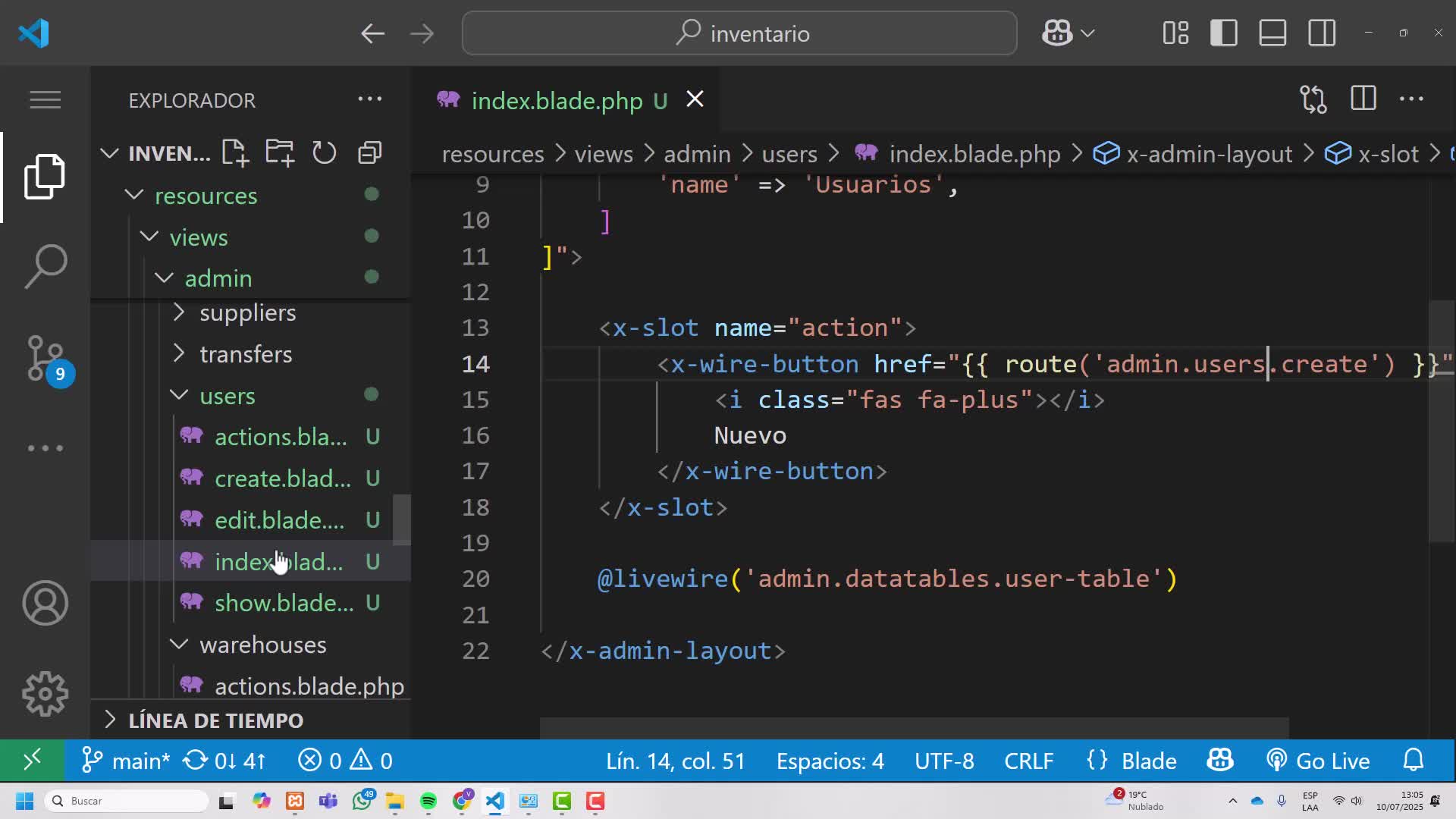Toggle the secondary side bar
Screen dimensions: 1456x819
(1322, 33)
